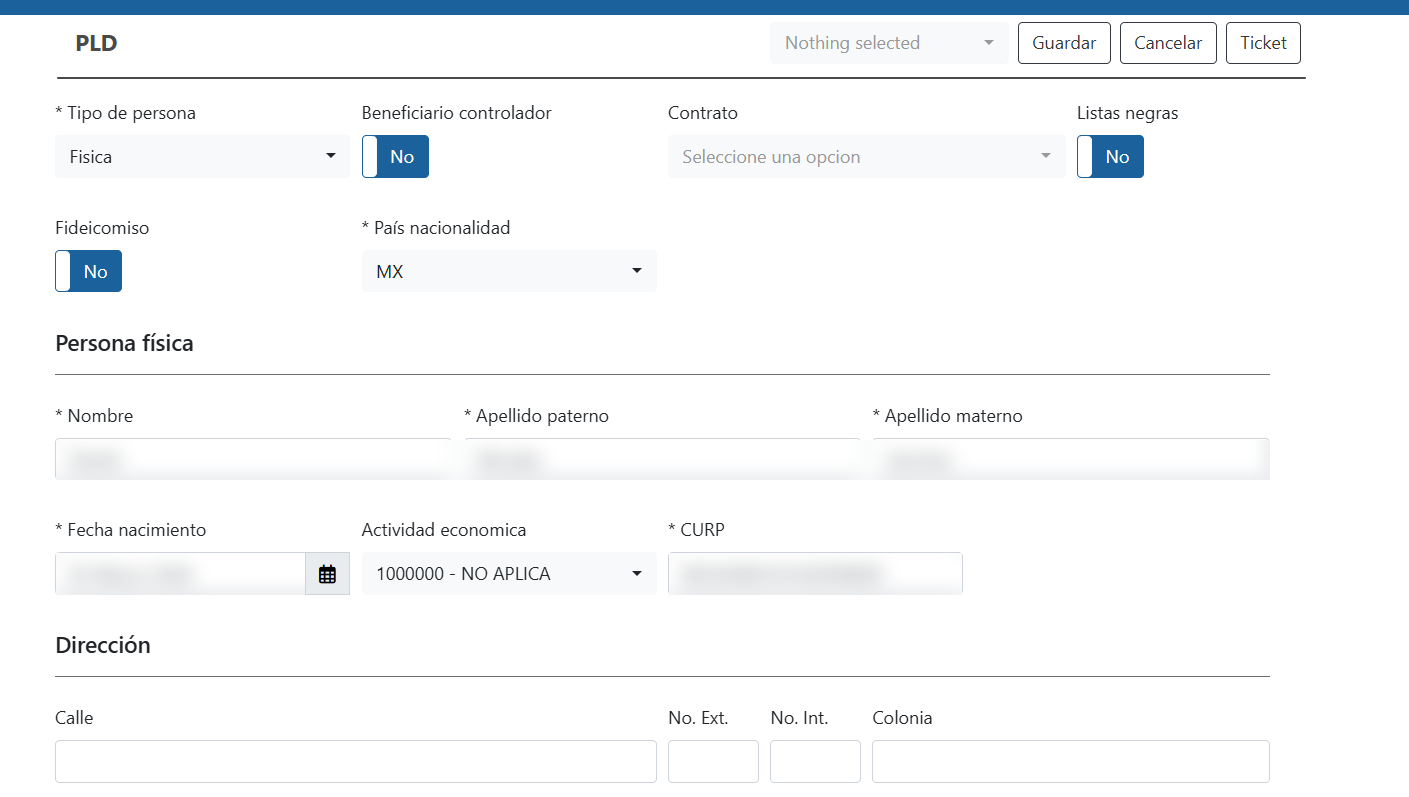Screen dimensions: 1409x797
Task: Focus the Nombre input field
Action: click(x=253, y=459)
